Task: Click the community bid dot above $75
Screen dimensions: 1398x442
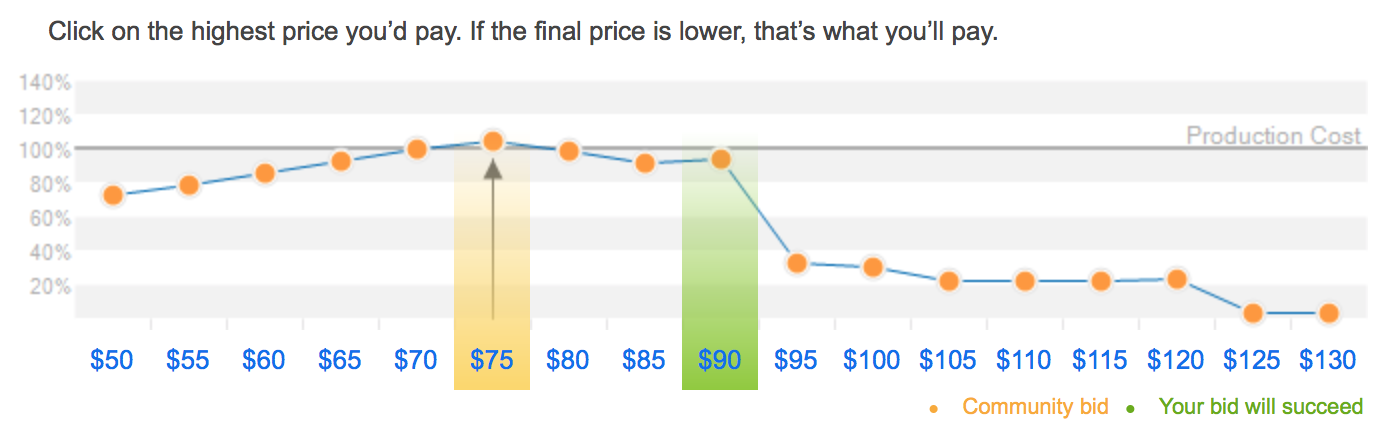Action: [492, 142]
